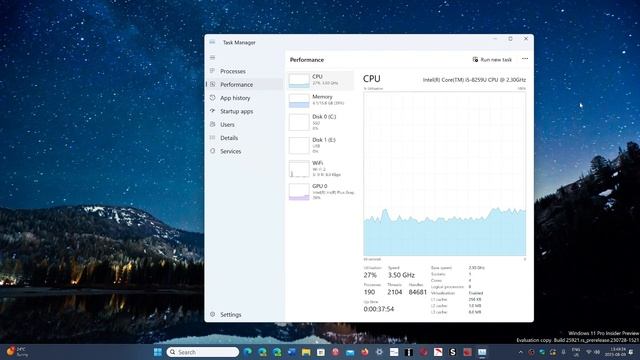Launch Firefox from the taskbar
640x360 pixels.
(364, 352)
